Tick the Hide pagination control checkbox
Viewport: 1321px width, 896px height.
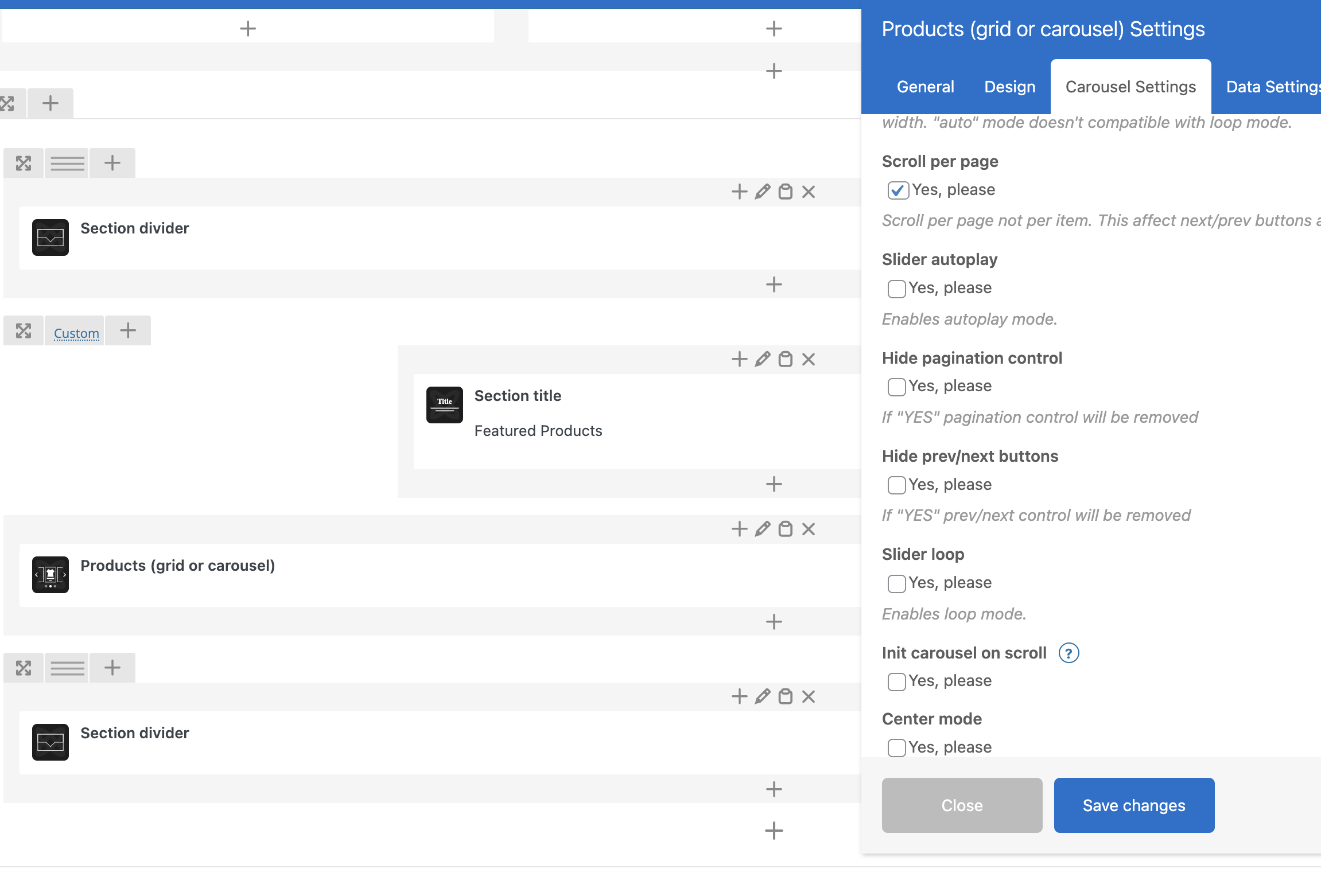tap(896, 387)
